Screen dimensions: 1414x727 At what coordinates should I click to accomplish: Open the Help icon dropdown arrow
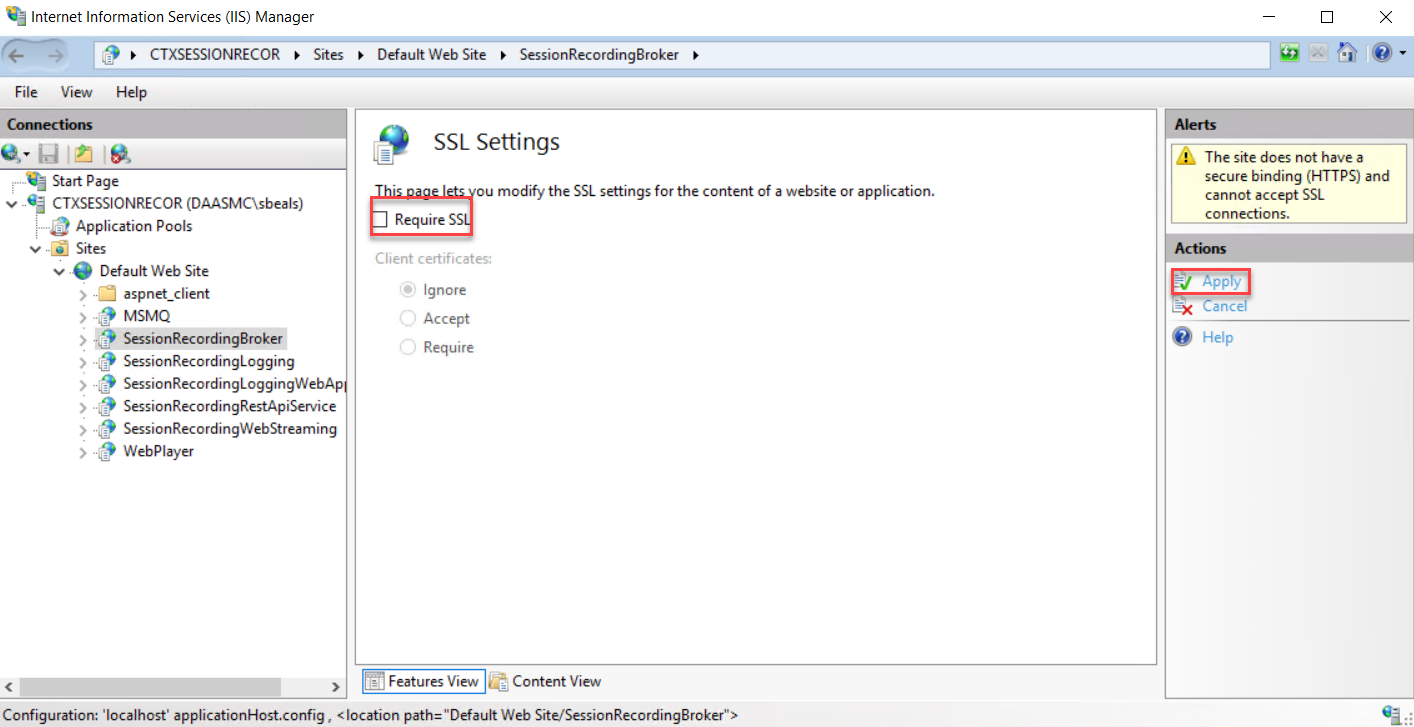tap(1402, 54)
